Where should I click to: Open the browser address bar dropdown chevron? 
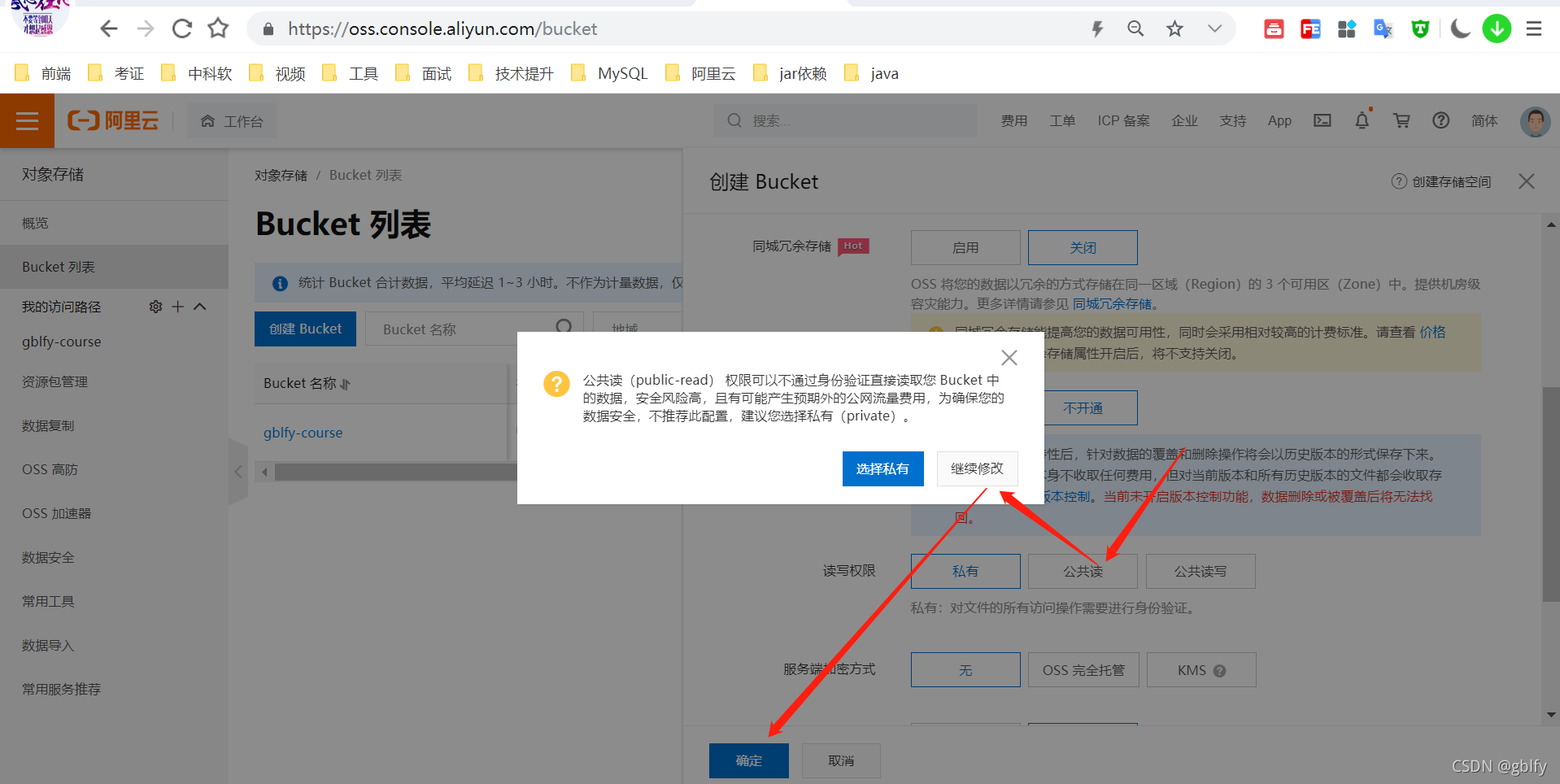1214,28
